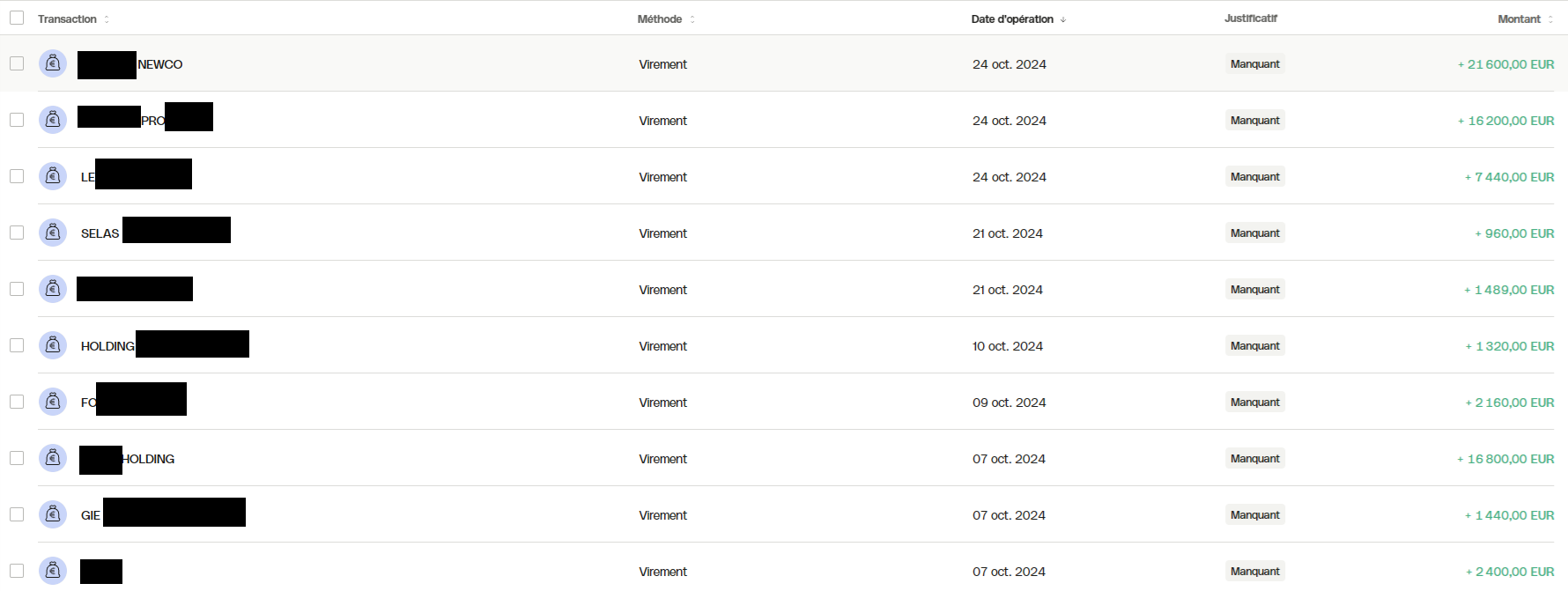Click the Justificatif column header

coord(1250,18)
